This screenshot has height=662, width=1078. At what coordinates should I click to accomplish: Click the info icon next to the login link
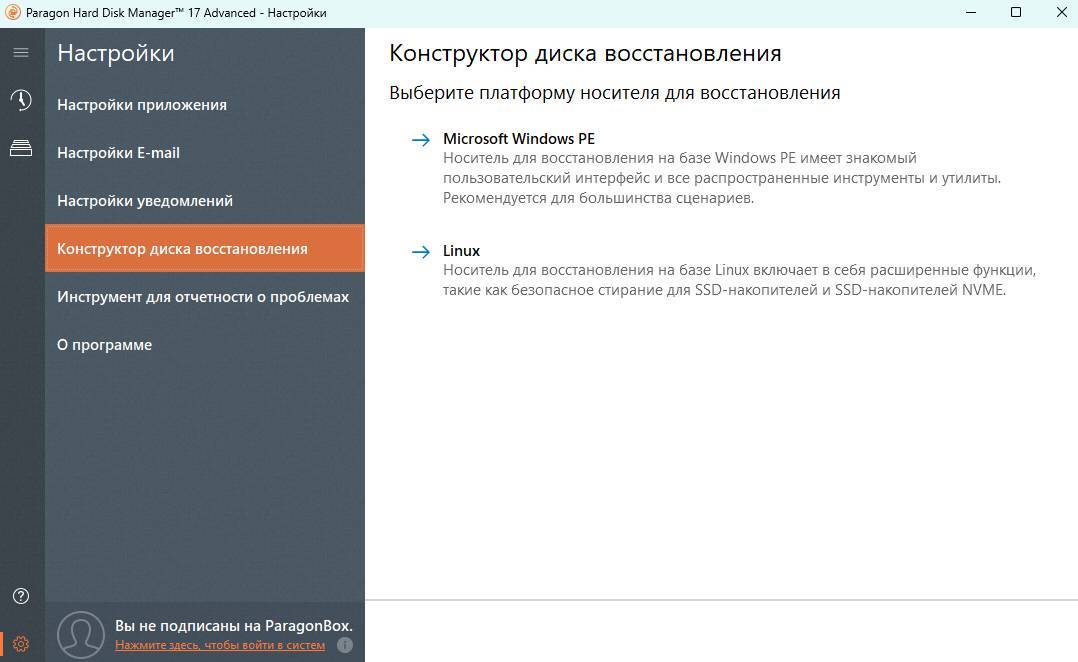345,645
